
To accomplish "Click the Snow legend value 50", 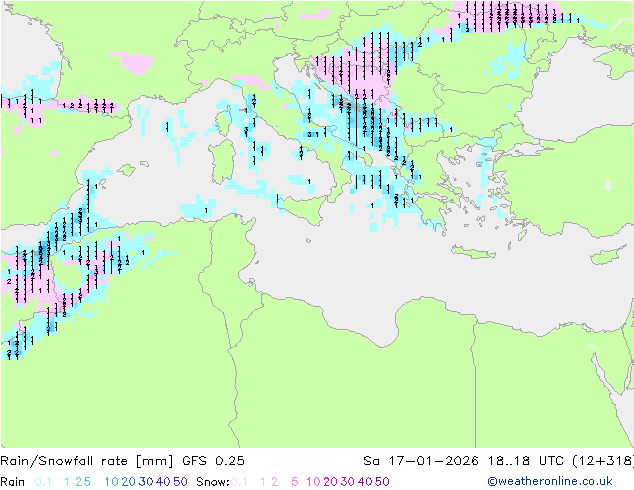I will tap(383, 482).
